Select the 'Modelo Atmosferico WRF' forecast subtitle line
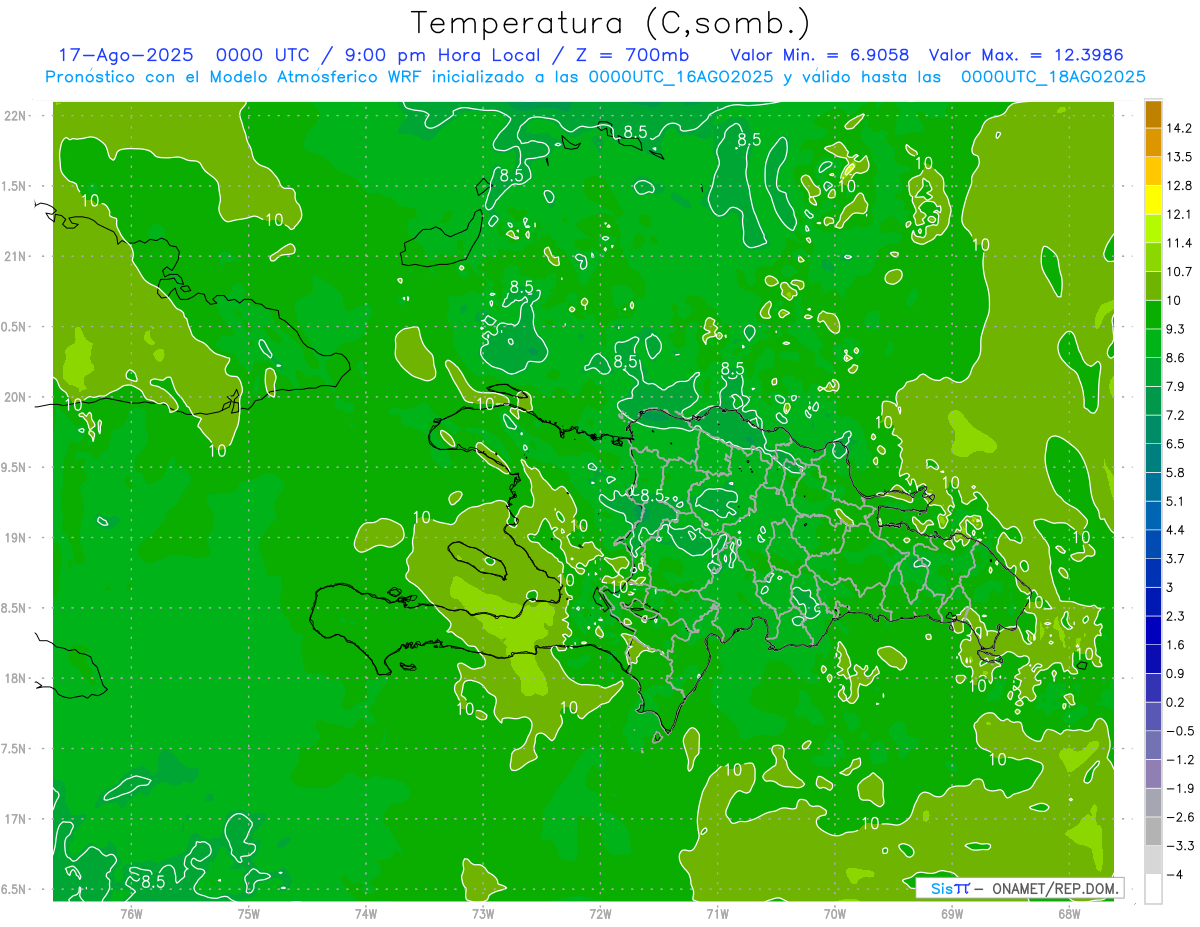Image resolution: width=1200 pixels, height=927 pixels. click(x=596, y=77)
